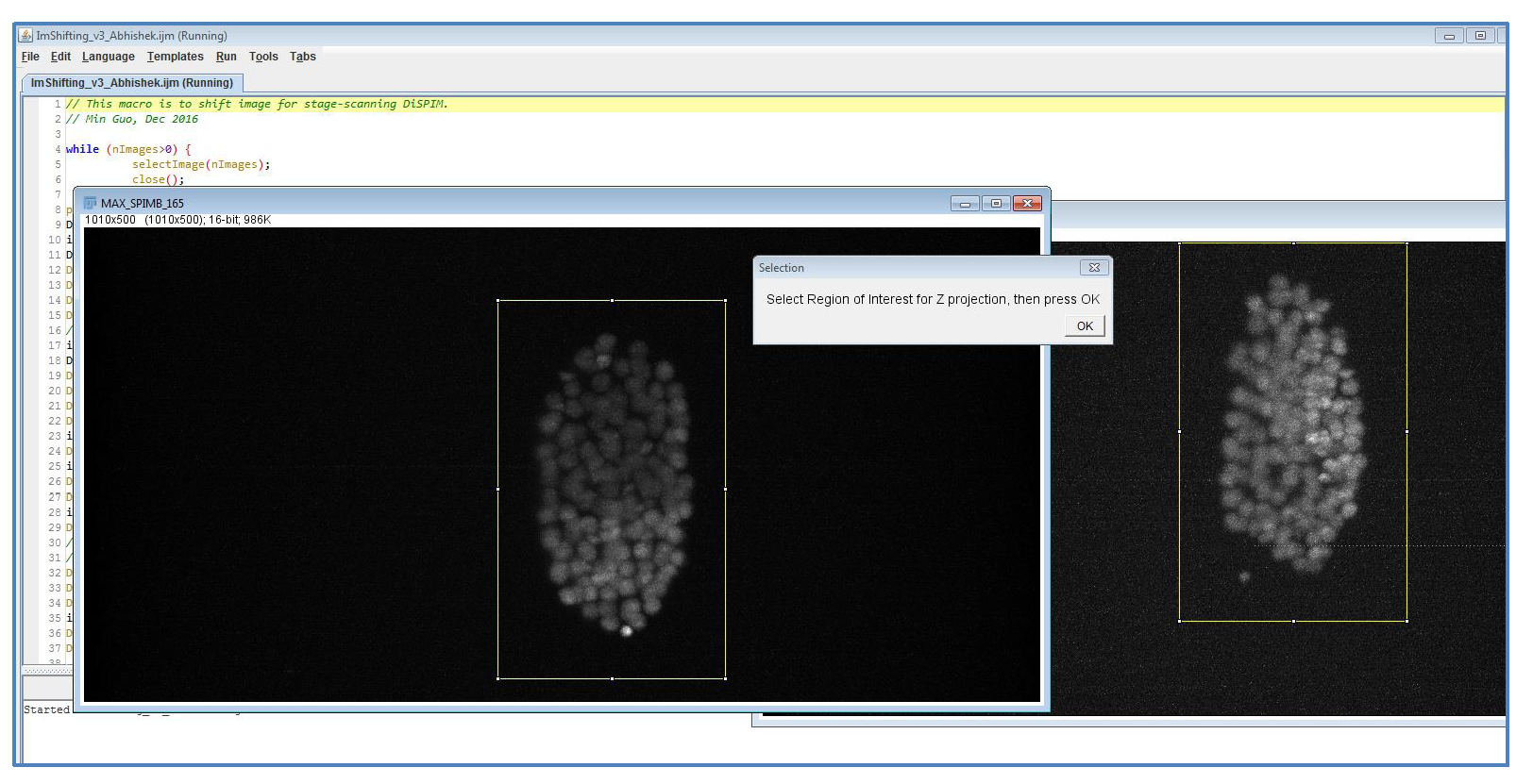Viewport: 1533px width, 784px height.
Task: Open the File menu in script editor
Action: pos(30,57)
